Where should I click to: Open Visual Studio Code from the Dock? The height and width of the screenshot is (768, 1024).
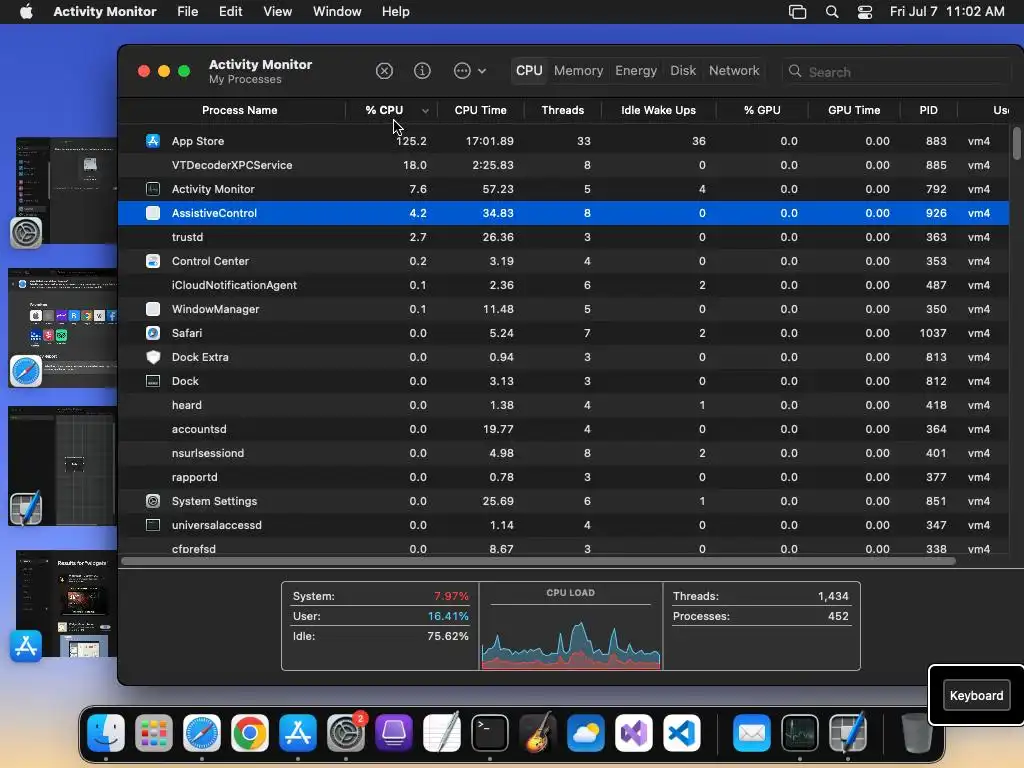point(682,733)
